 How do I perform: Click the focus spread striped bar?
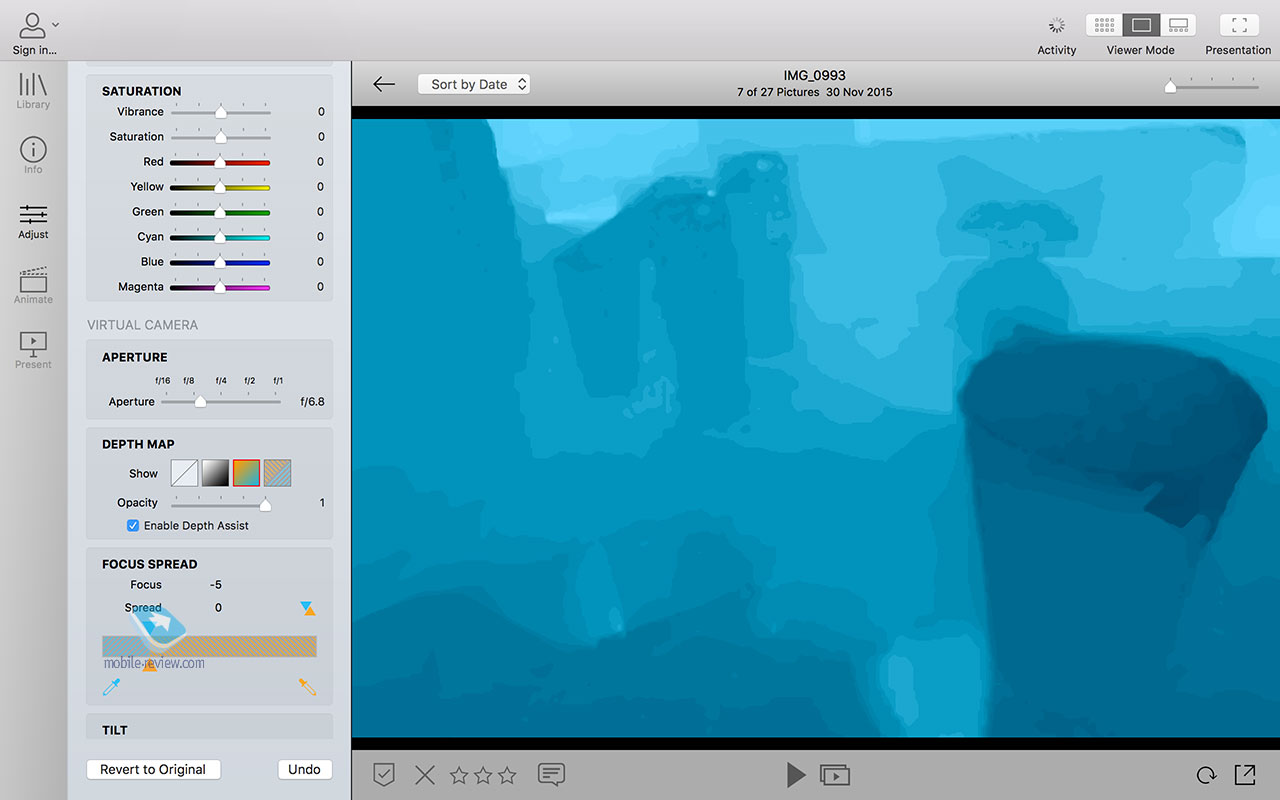pyautogui.click(x=209, y=646)
